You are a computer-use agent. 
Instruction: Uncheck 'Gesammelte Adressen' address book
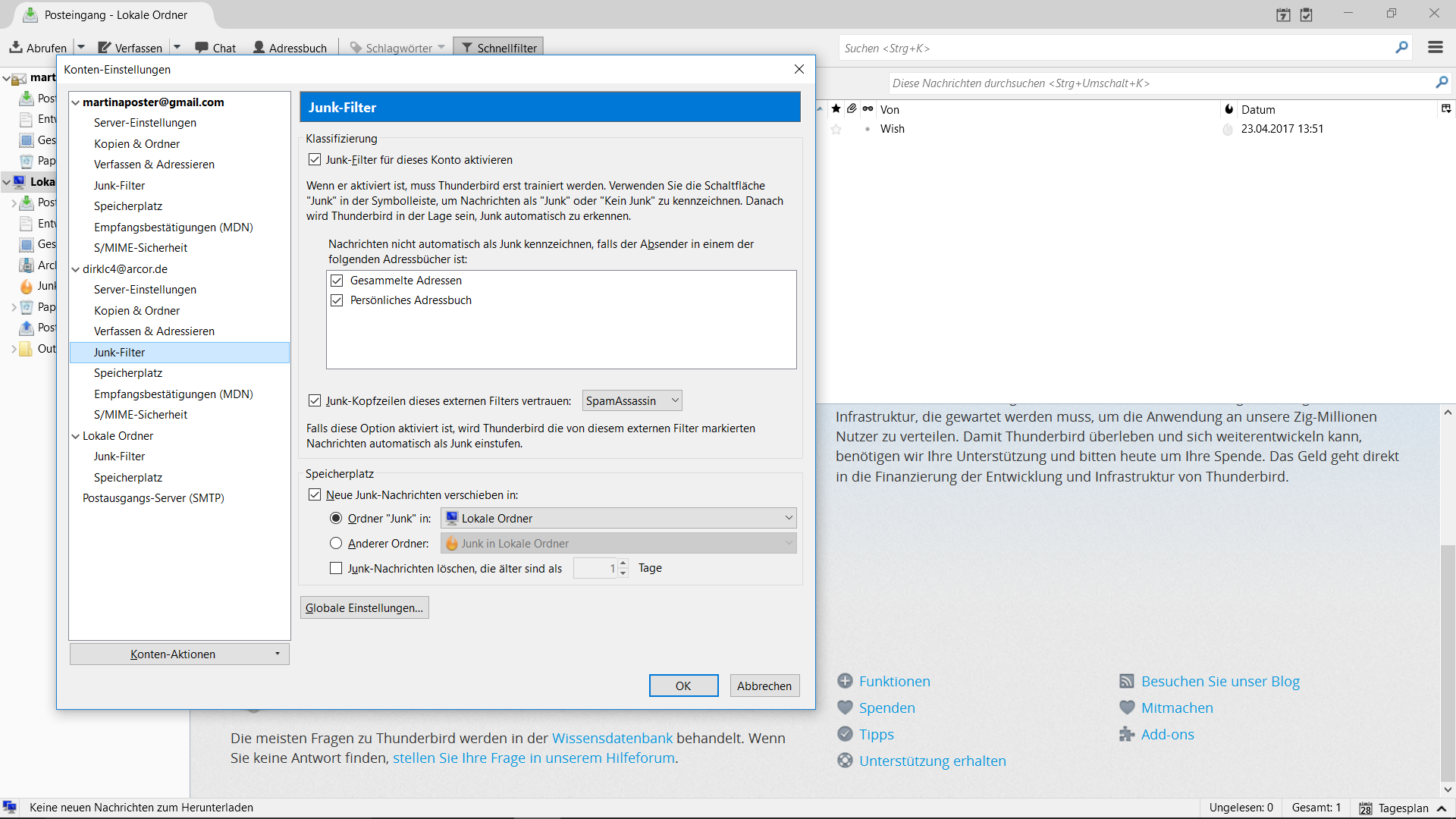337,281
